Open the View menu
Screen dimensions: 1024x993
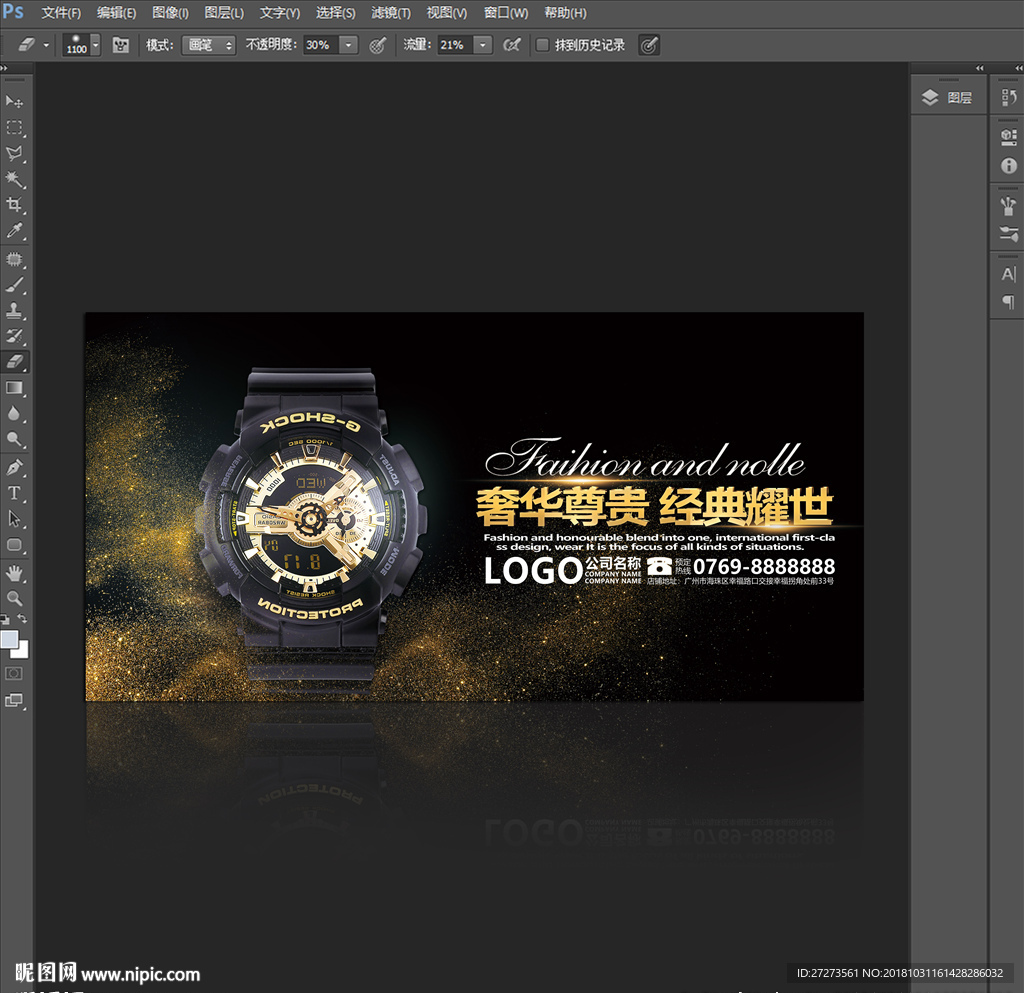tap(447, 13)
